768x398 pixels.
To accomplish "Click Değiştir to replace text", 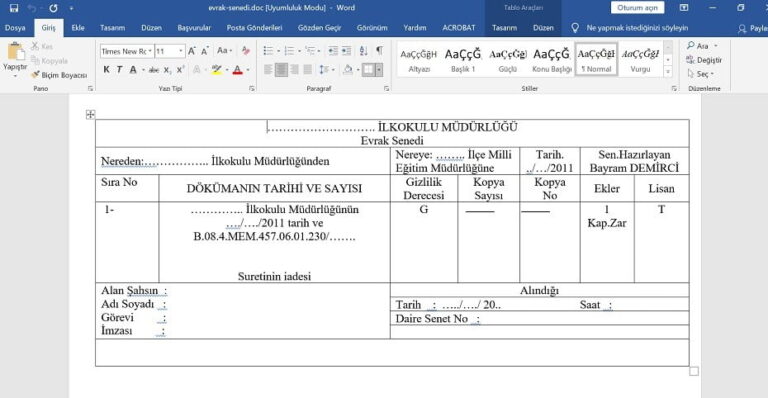I will [704, 60].
